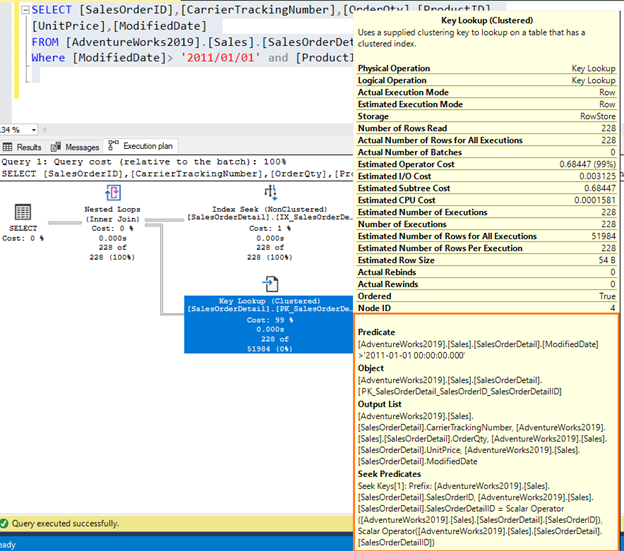Select the Nested Loops operator icon
Viewport: 624px width, 551px height.
coord(113,193)
